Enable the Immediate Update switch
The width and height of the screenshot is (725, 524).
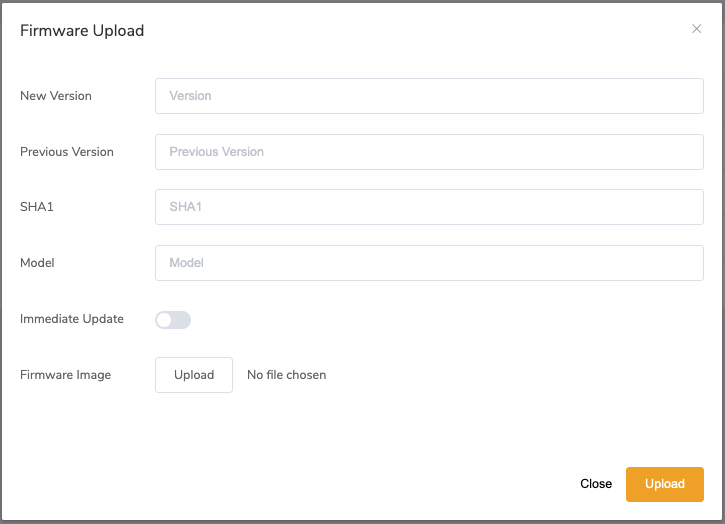(173, 320)
